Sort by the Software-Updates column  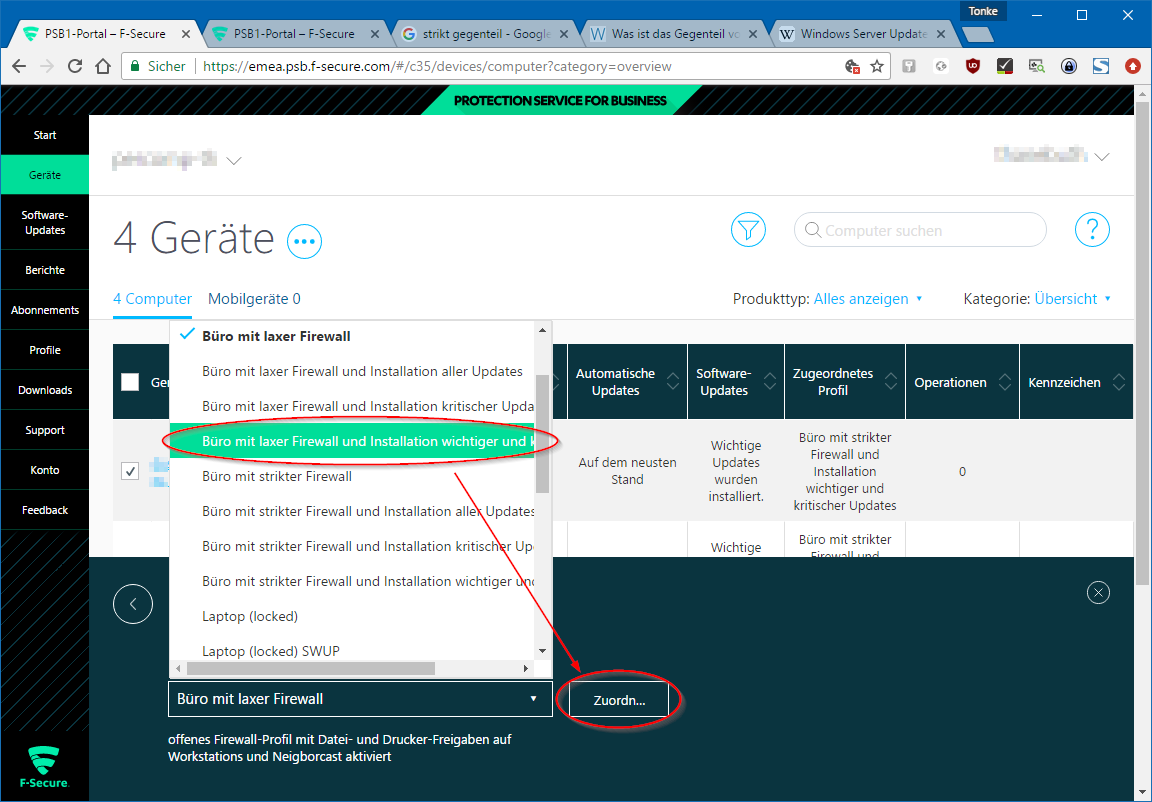tap(770, 382)
